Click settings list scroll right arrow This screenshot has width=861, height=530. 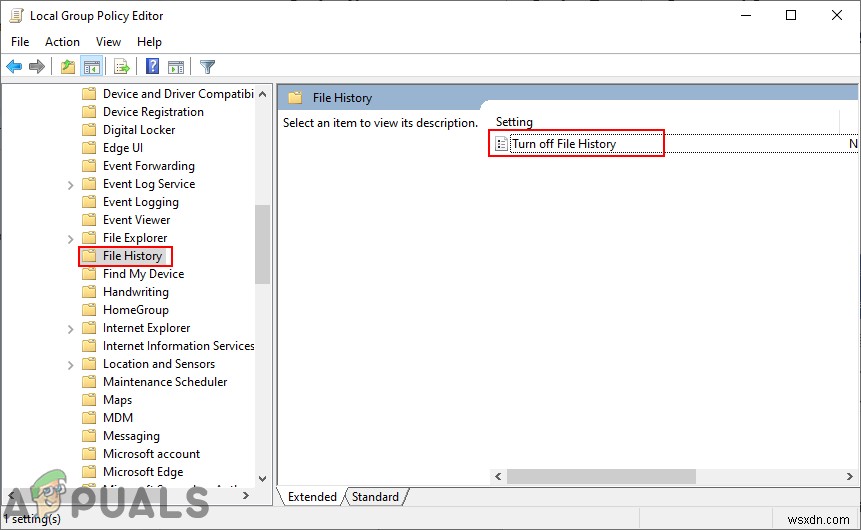tap(849, 477)
